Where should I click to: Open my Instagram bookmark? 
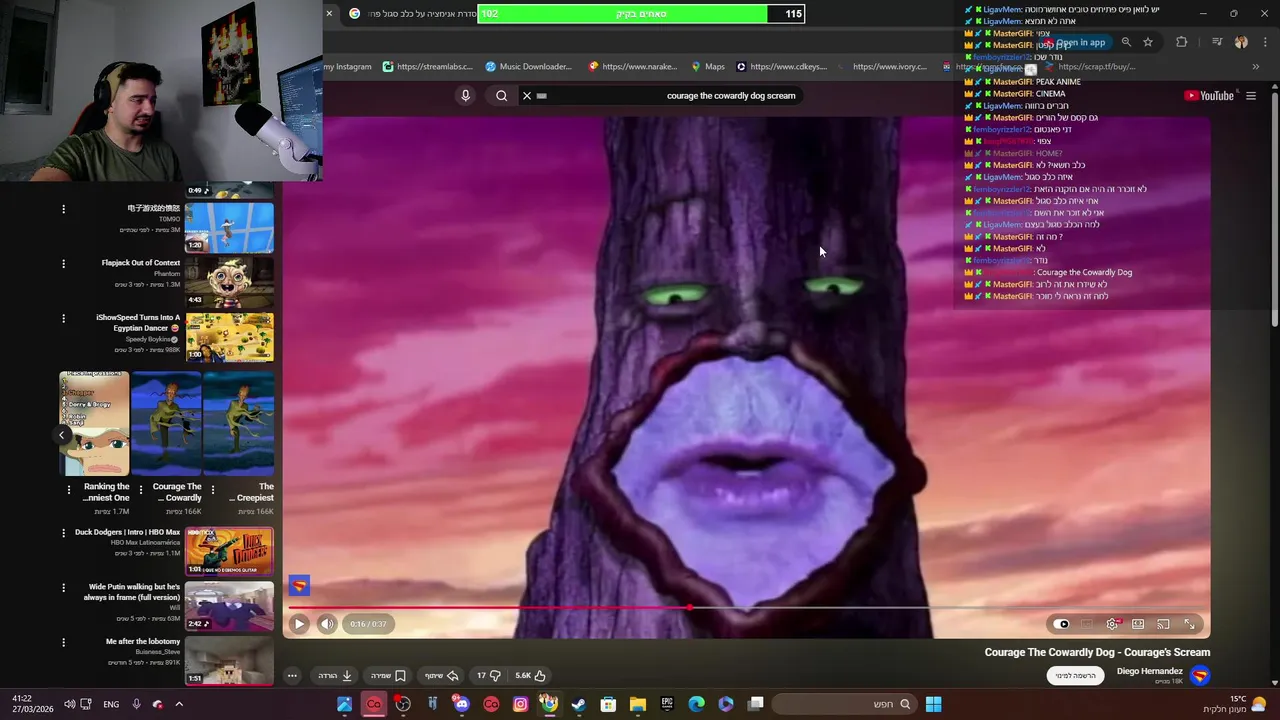[347, 67]
